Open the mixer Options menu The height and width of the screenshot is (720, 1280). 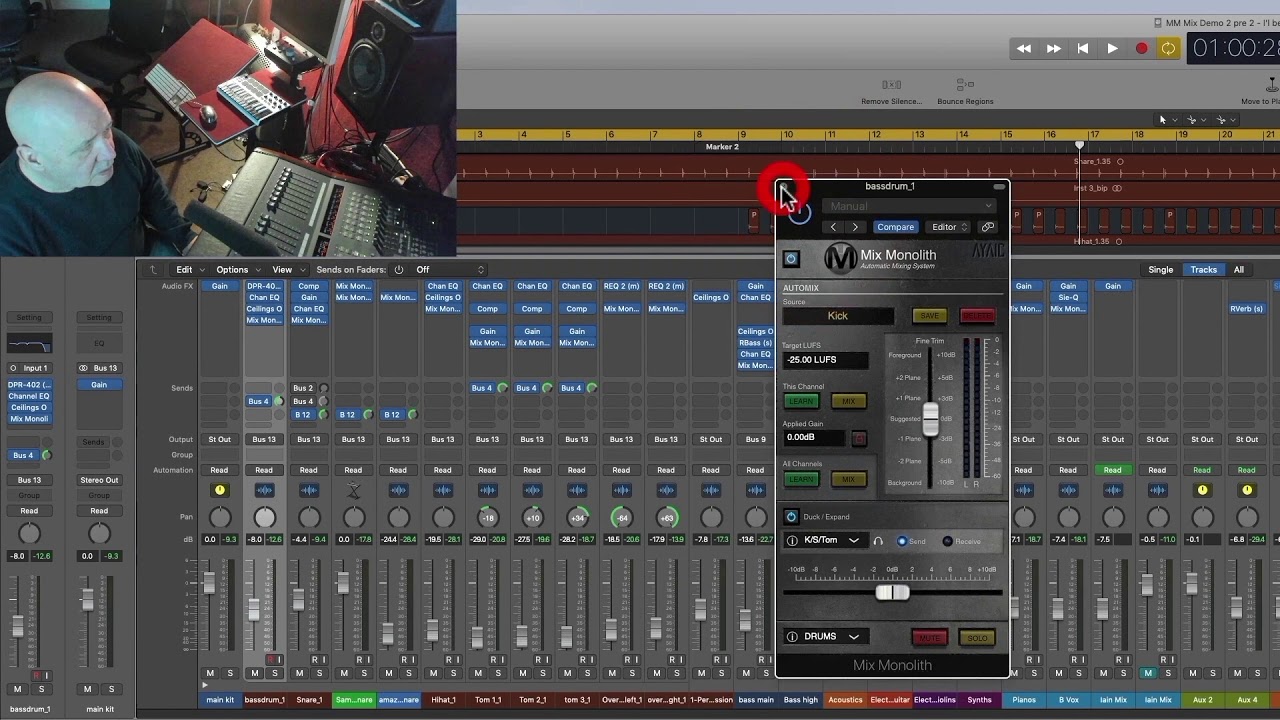[x=238, y=269]
